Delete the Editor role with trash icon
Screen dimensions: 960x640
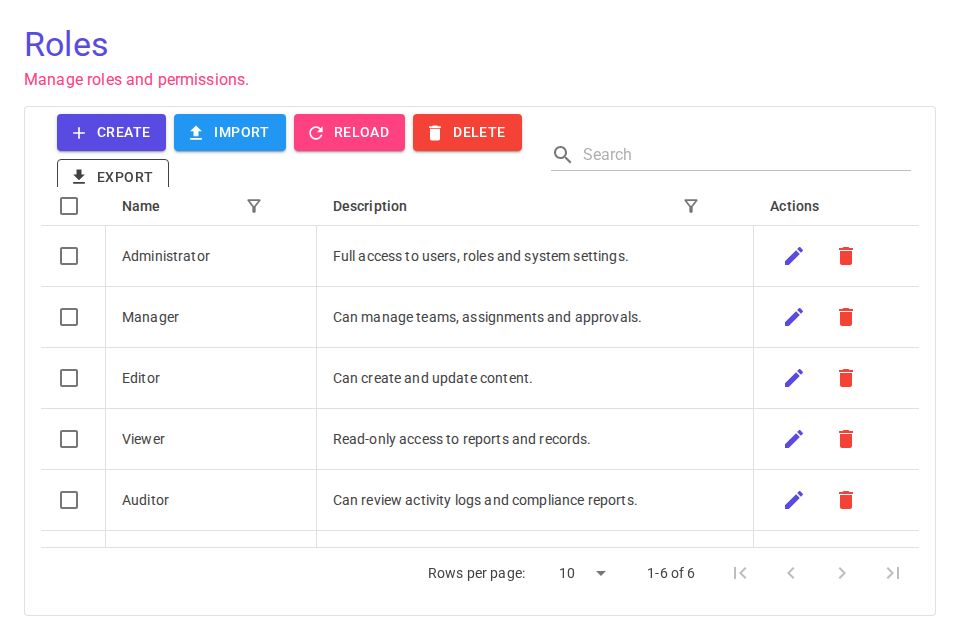[845, 378]
